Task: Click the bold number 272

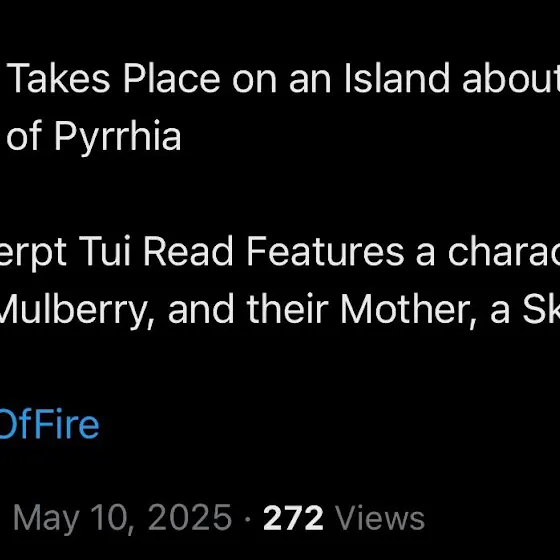Action: [x=293, y=518]
